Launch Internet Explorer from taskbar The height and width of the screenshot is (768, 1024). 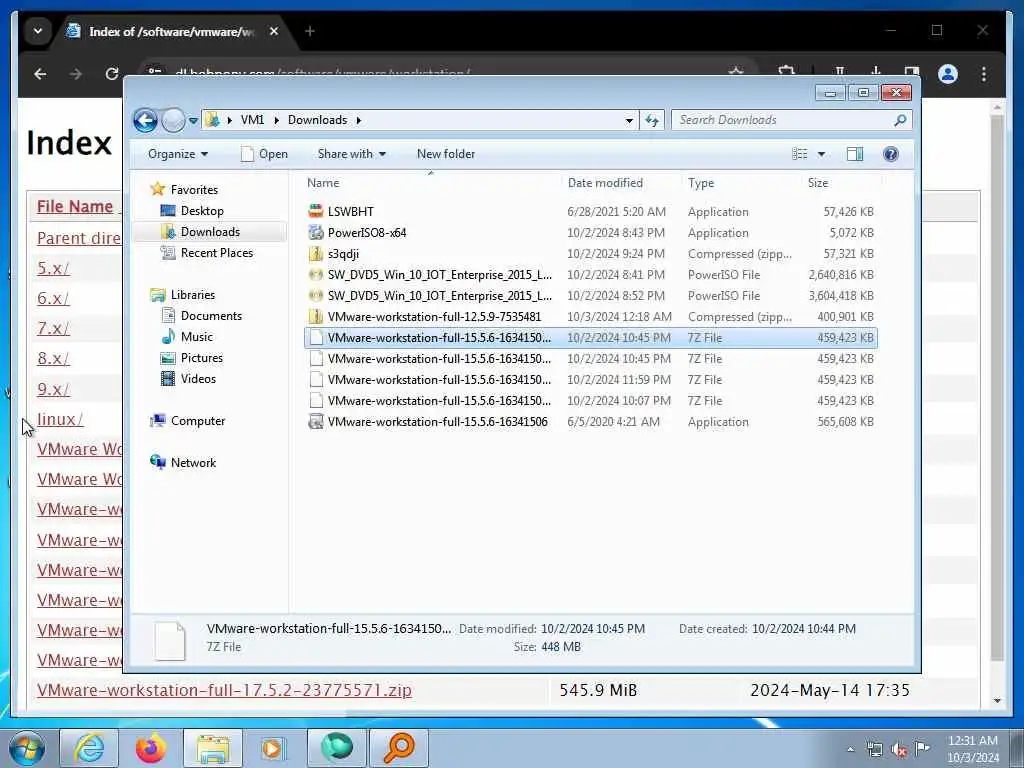click(x=89, y=748)
